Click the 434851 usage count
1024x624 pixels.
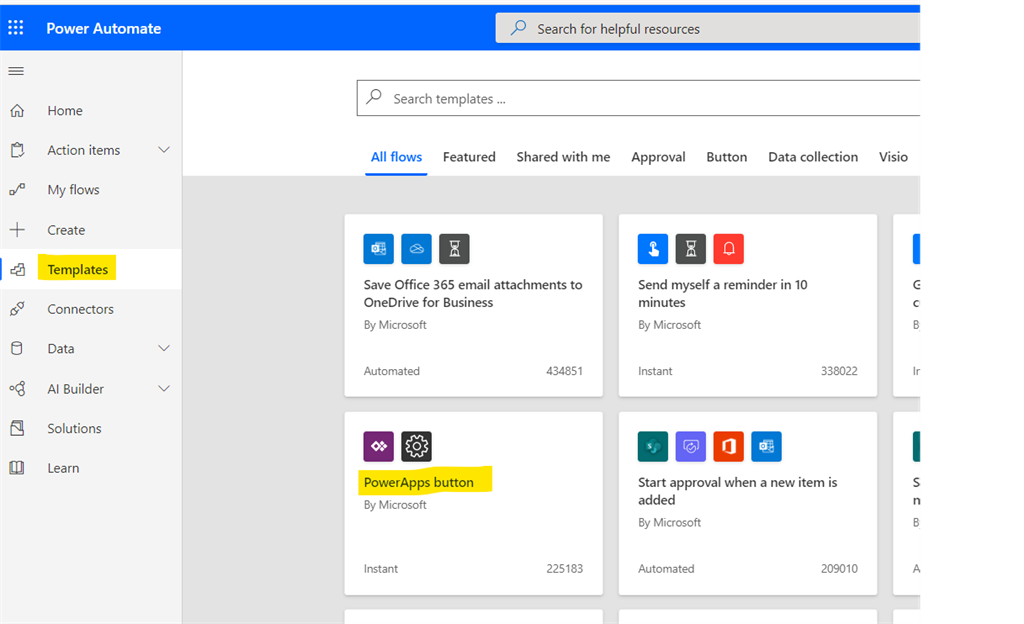tap(564, 371)
